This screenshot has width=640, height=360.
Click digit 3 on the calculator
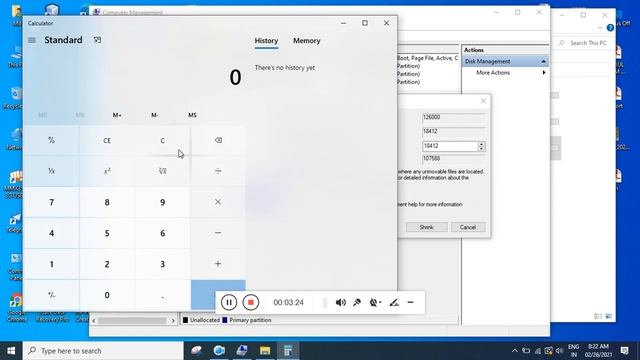[162, 264]
